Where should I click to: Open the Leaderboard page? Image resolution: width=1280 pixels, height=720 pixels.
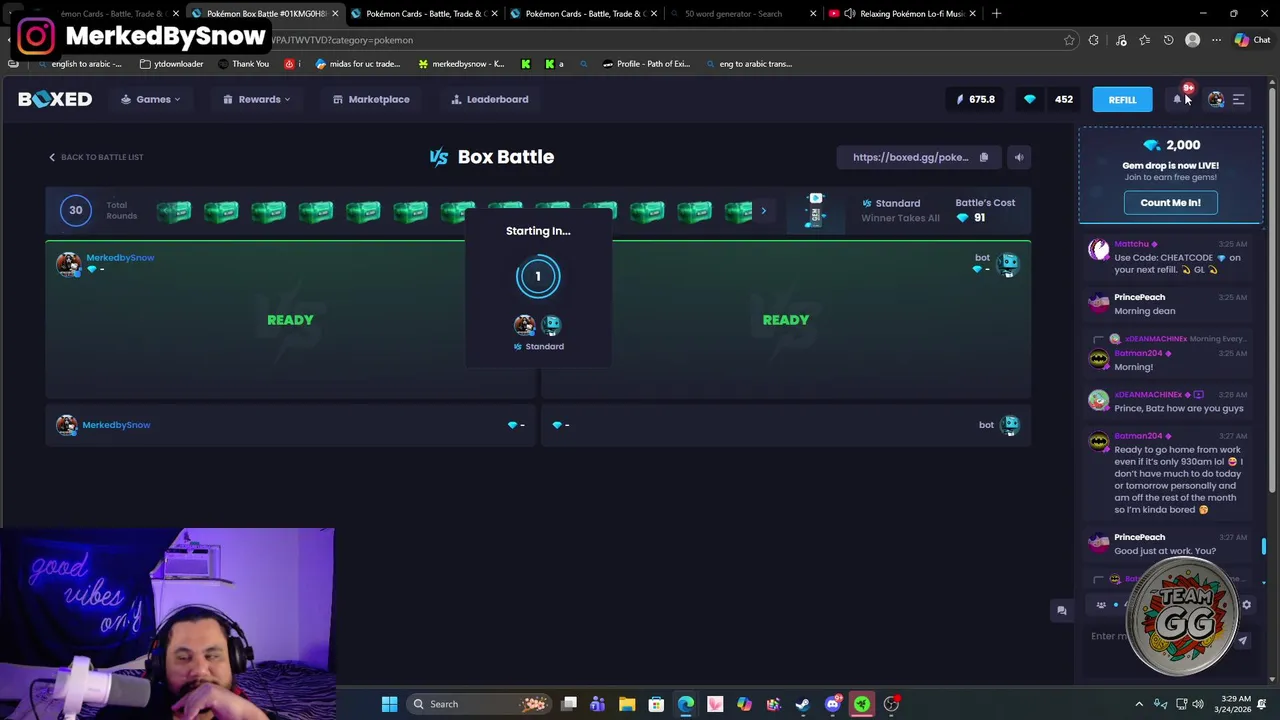[x=490, y=99]
